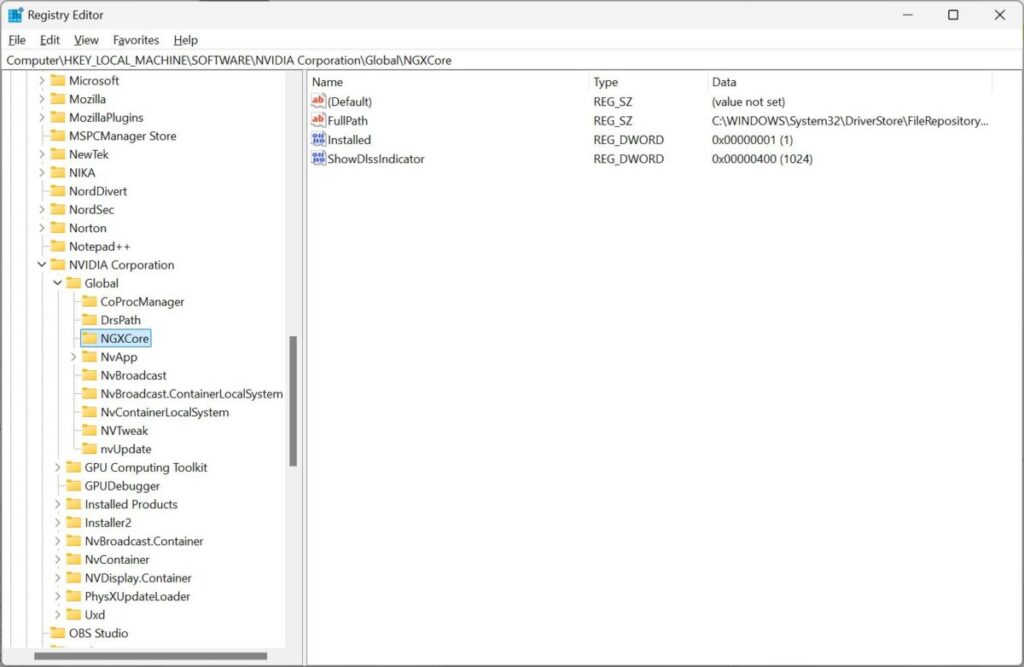
Task: Click the NordDivert folder icon
Action: pyautogui.click(x=58, y=191)
